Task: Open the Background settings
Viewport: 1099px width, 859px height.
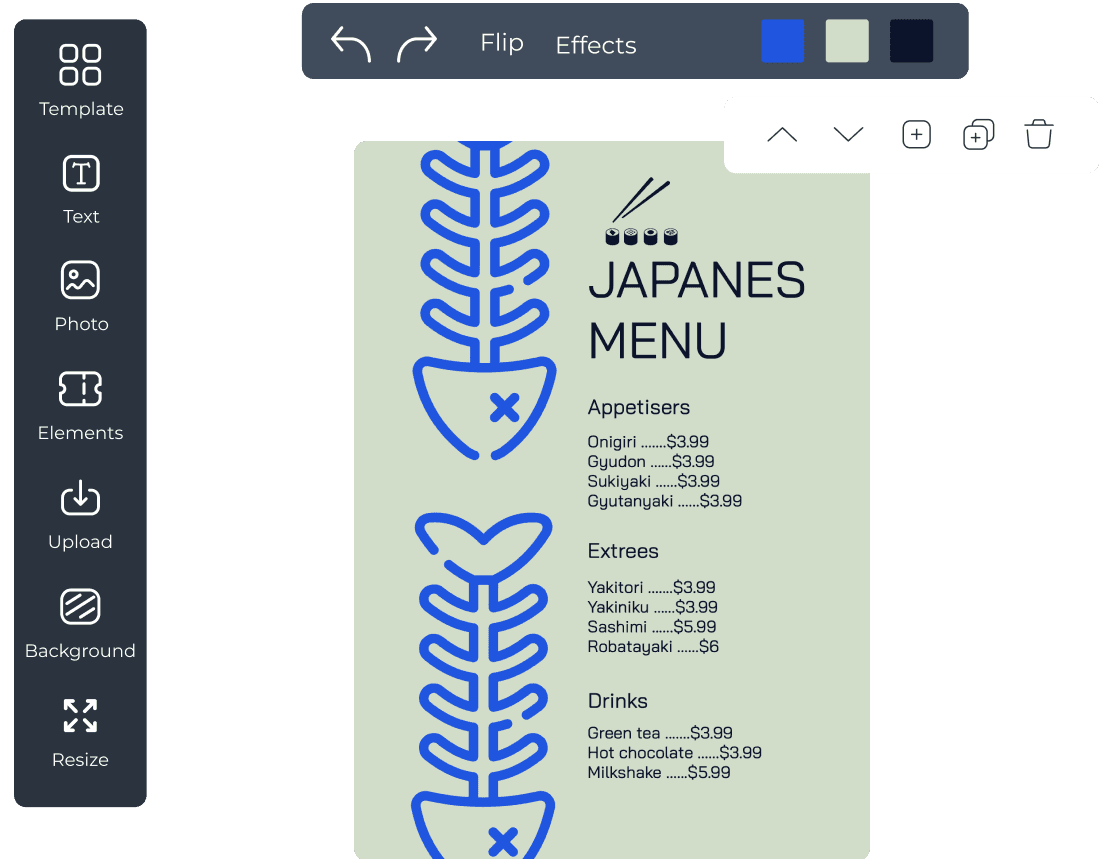Action: tap(81, 624)
